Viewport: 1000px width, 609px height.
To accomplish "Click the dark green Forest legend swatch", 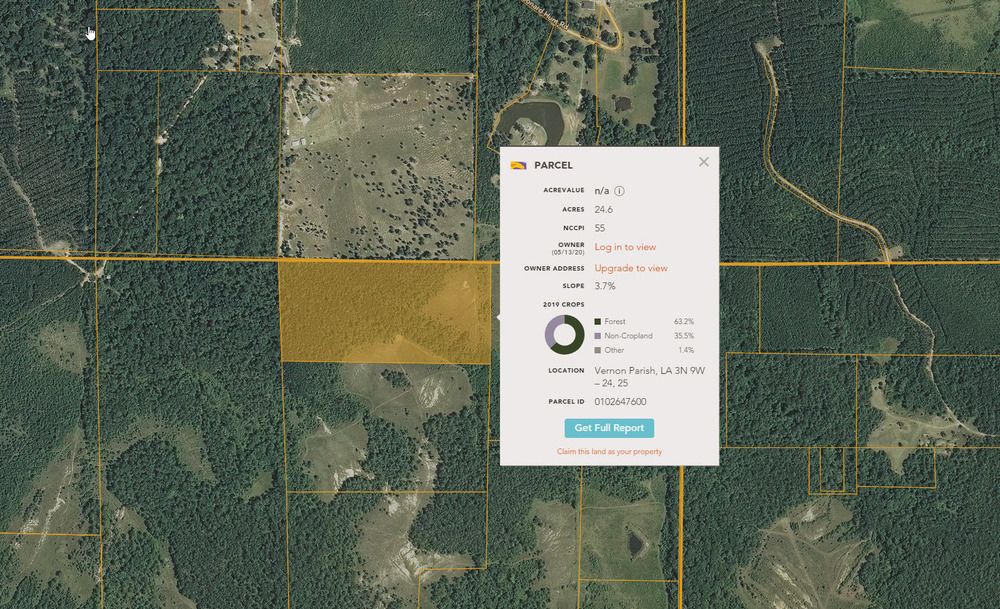I will click(x=598, y=322).
